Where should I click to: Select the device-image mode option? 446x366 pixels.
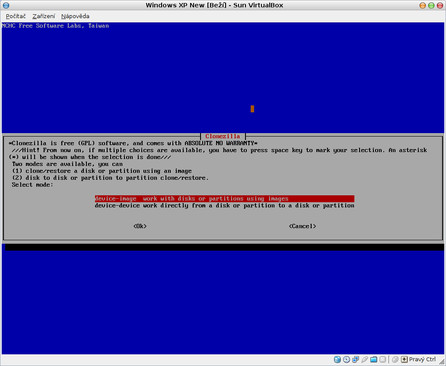click(224, 199)
